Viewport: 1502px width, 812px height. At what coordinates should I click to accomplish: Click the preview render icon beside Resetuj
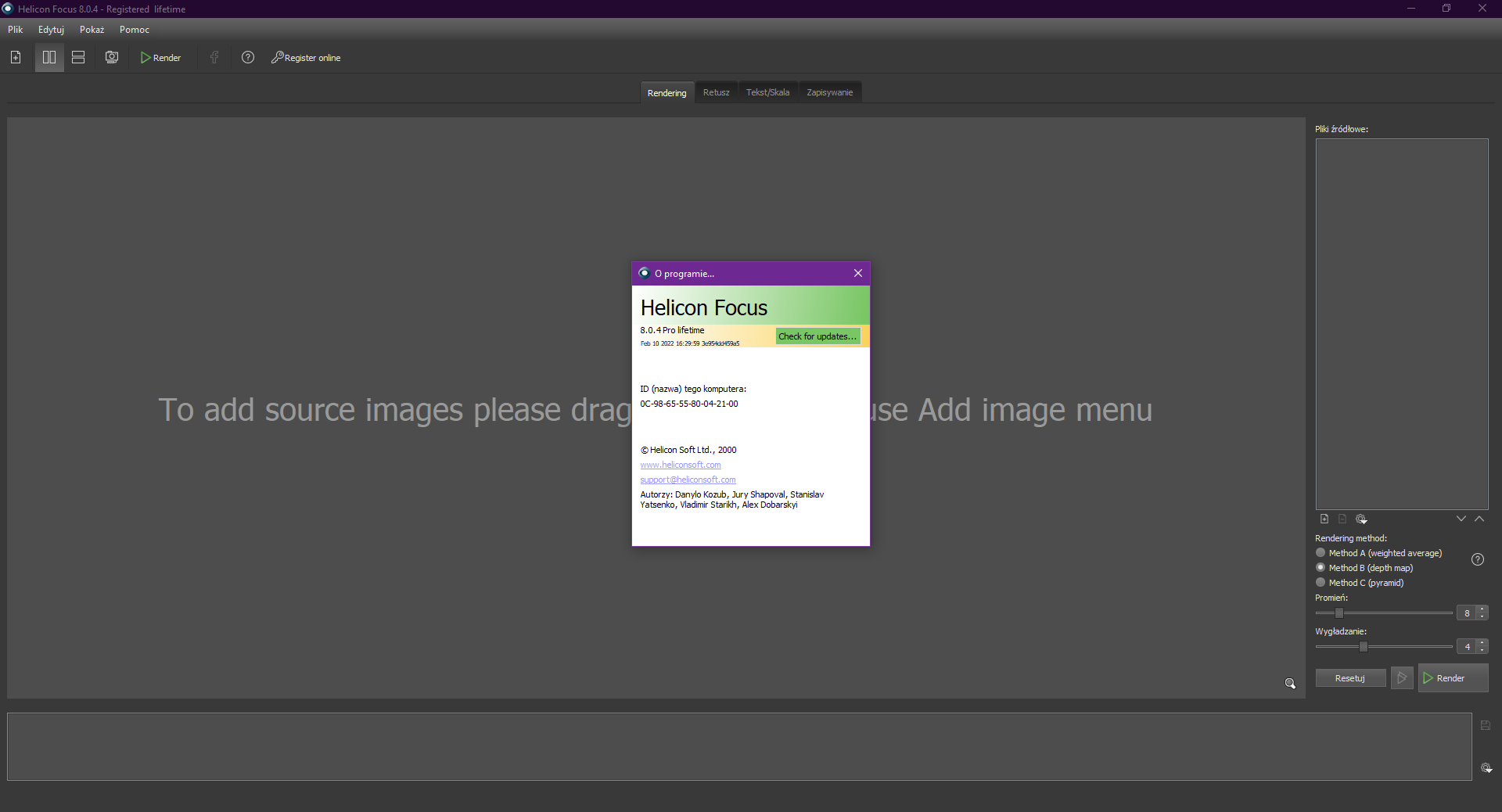pyautogui.click(x=1402, y=678)
